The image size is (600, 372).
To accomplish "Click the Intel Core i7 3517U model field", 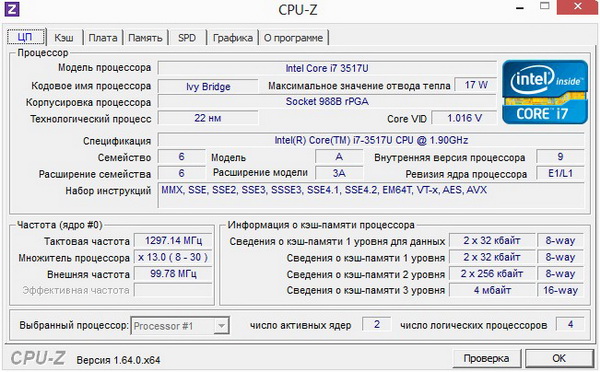I will (327, 69).
